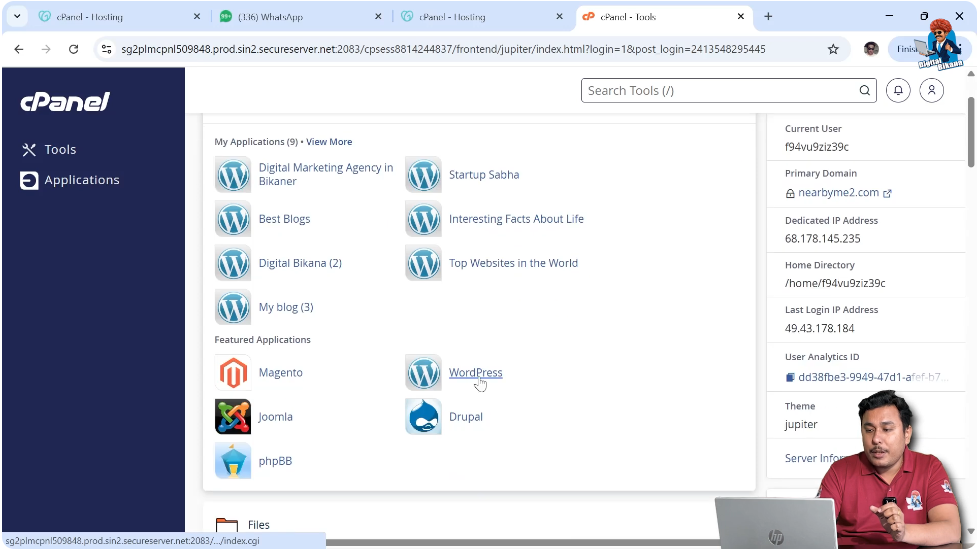Click the Top Websites in the World icon
Screen dimensions: 977x549
[x=423, y=263]
